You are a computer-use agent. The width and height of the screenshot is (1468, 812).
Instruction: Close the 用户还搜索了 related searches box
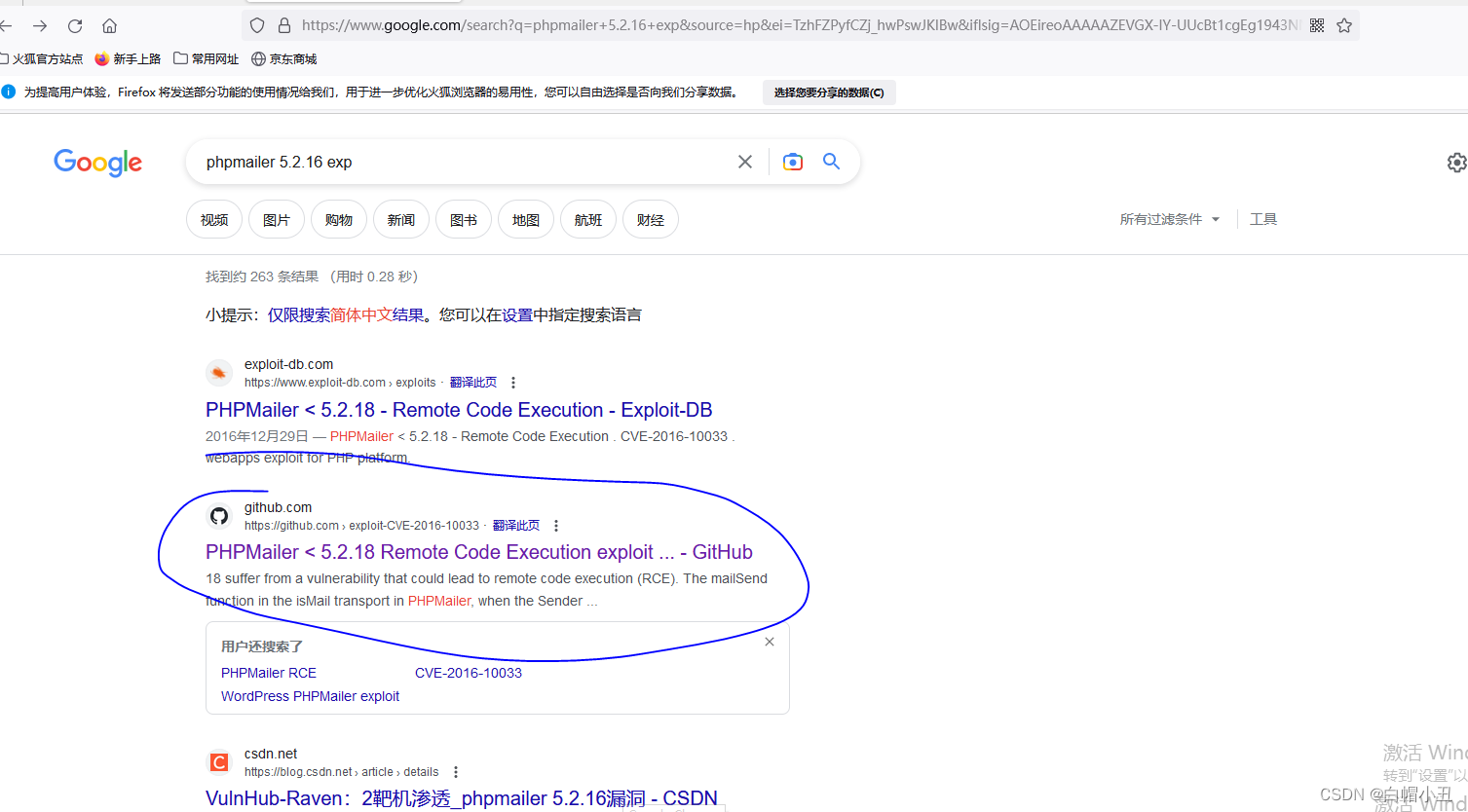pyautogui.click(x=770, y=642)
